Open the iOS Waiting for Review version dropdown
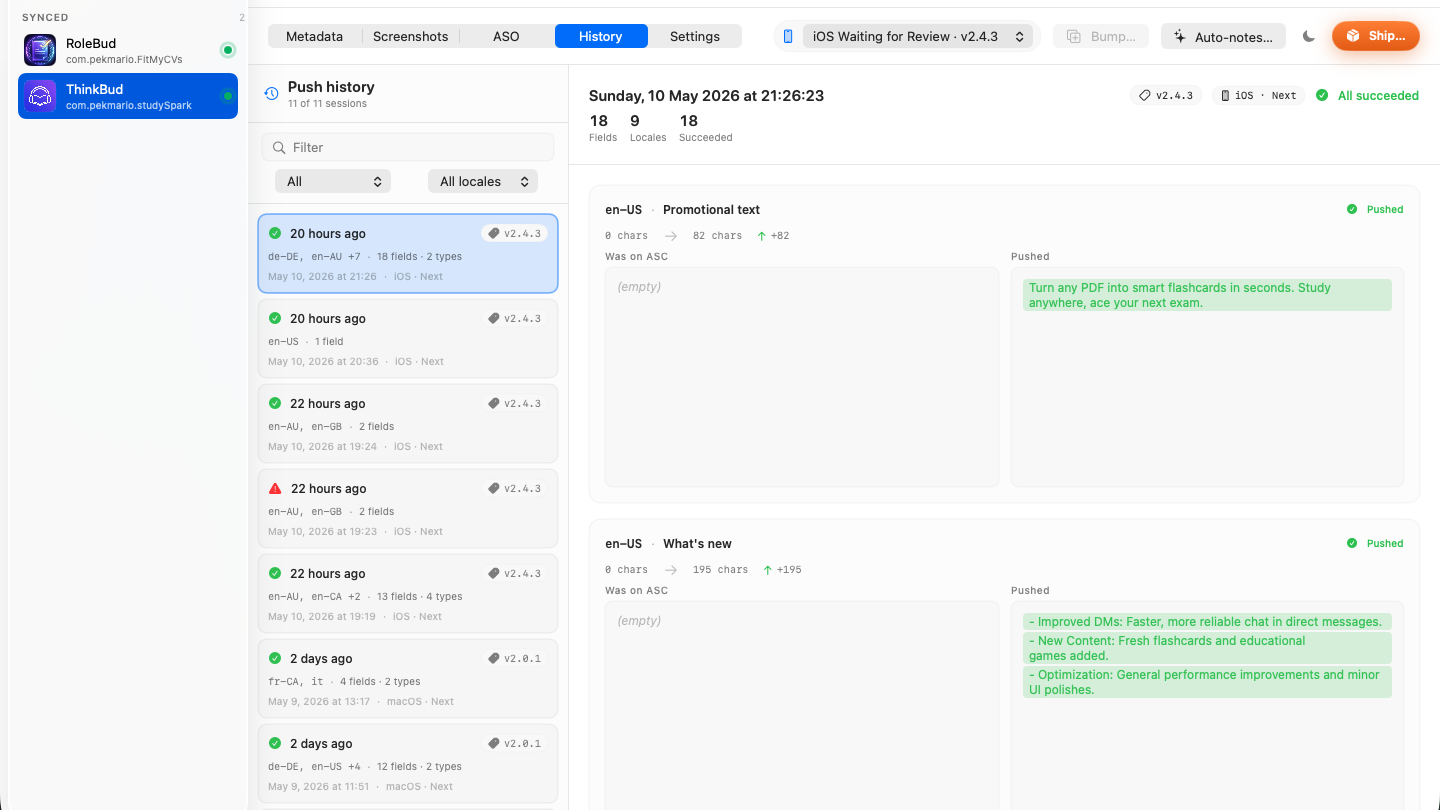This screenshot has width=1440, height=810. 918,36
